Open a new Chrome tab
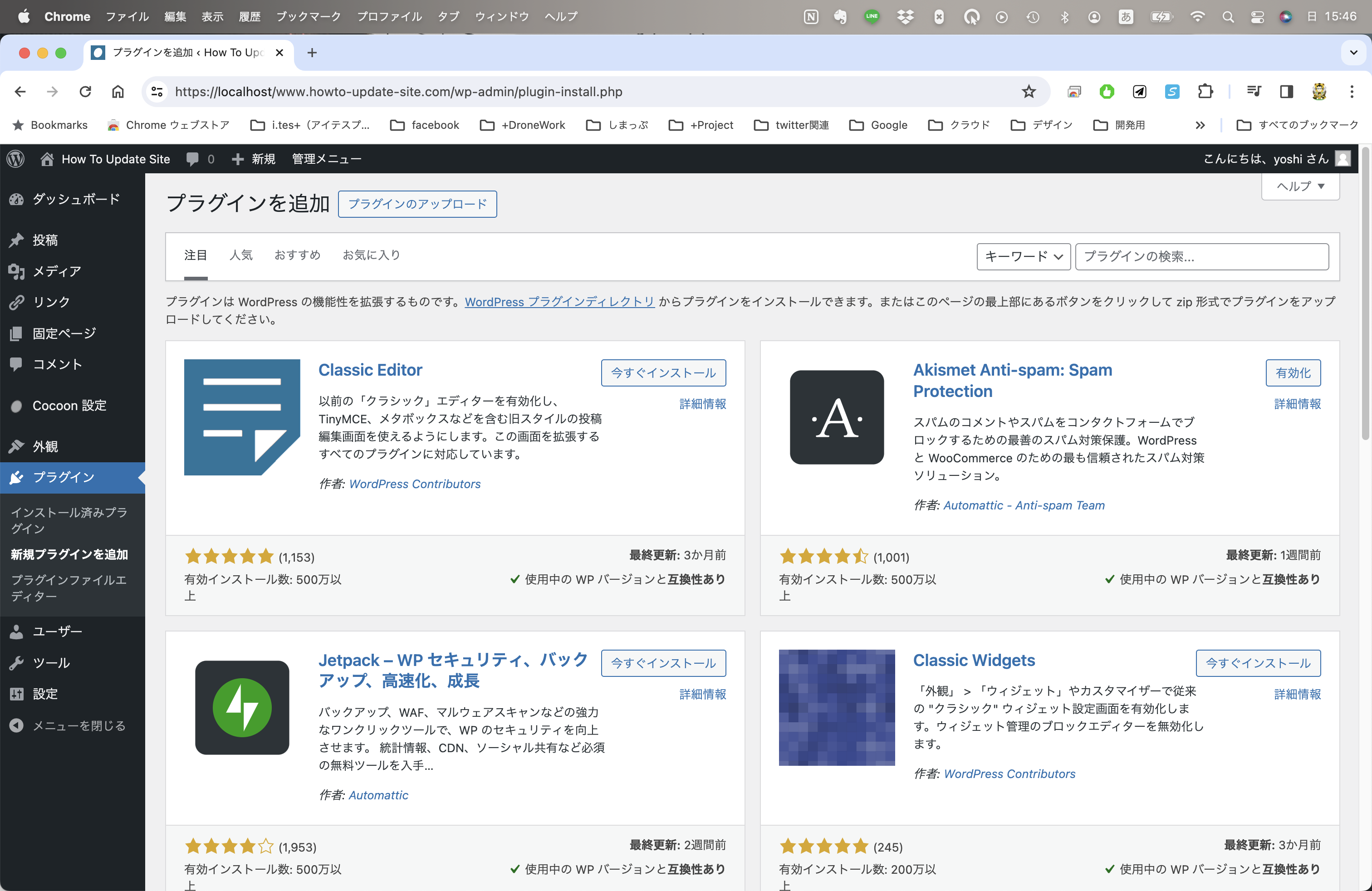Screen dimensions: 1372x891 tap(312, 53)
